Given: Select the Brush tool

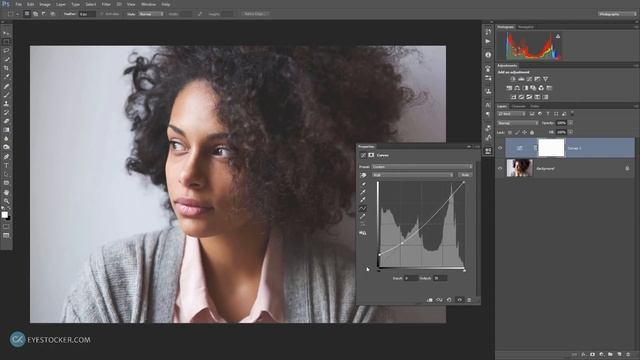Looking at the screenshot, I should coord(6,95).
